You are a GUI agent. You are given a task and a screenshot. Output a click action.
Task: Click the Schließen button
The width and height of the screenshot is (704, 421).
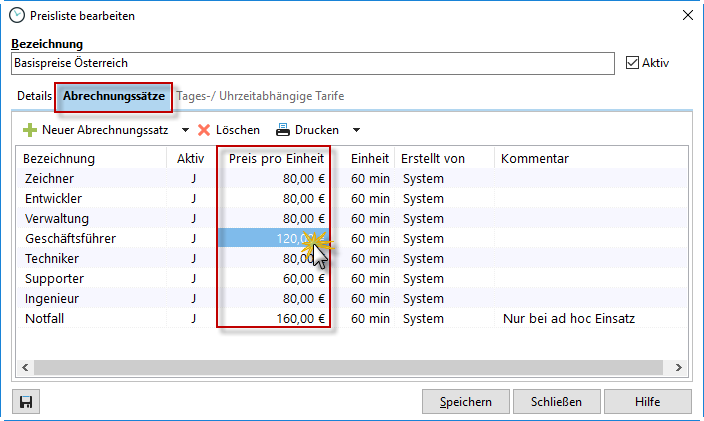pos(554,402)
